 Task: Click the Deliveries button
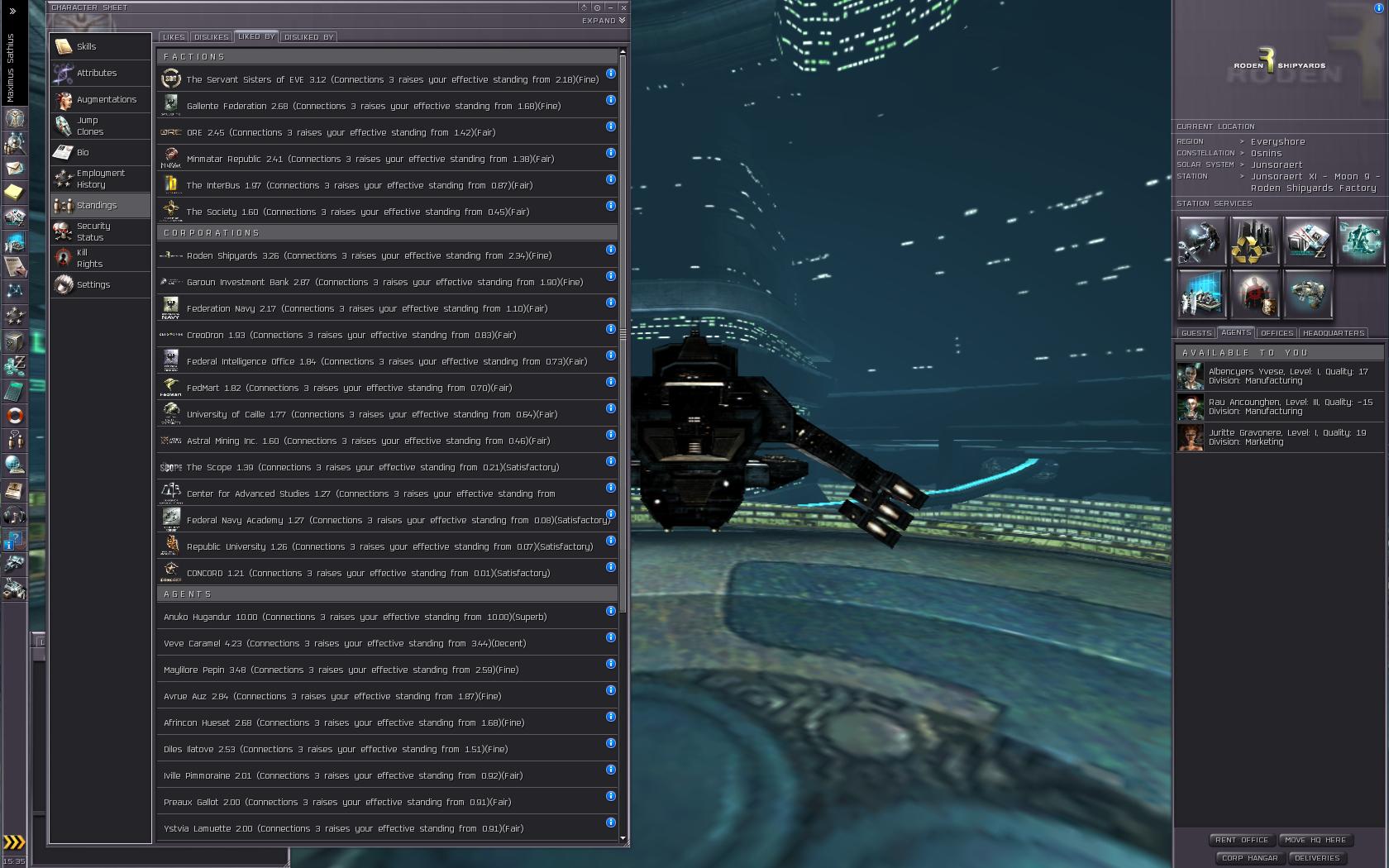1317,858
